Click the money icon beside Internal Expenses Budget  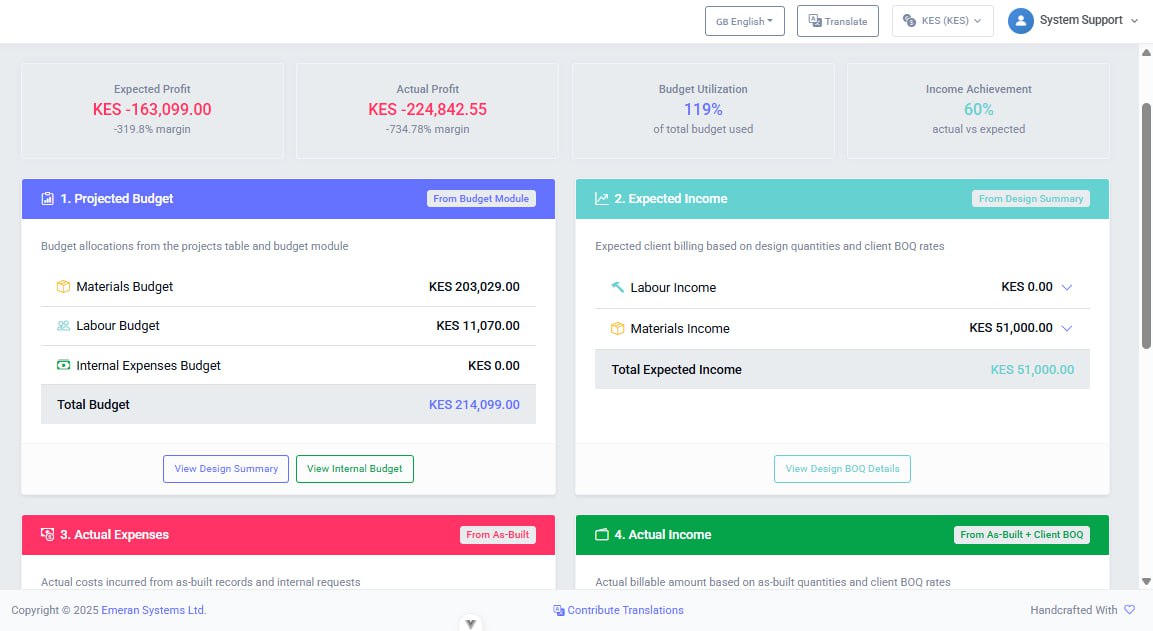click(x=62, y=365)
